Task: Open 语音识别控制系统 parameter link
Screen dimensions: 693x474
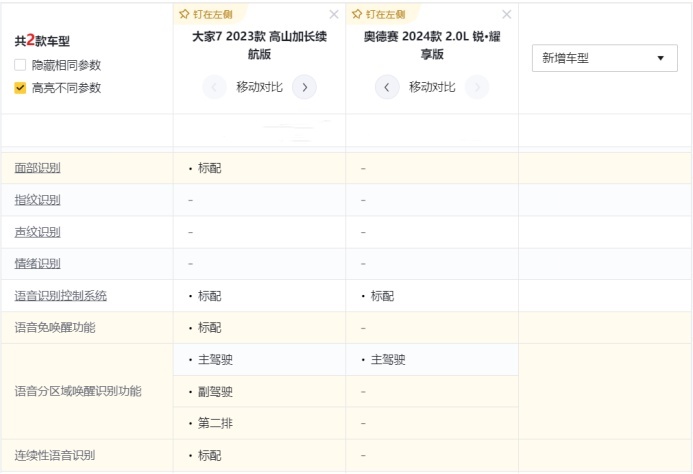Action: (61, 296)
